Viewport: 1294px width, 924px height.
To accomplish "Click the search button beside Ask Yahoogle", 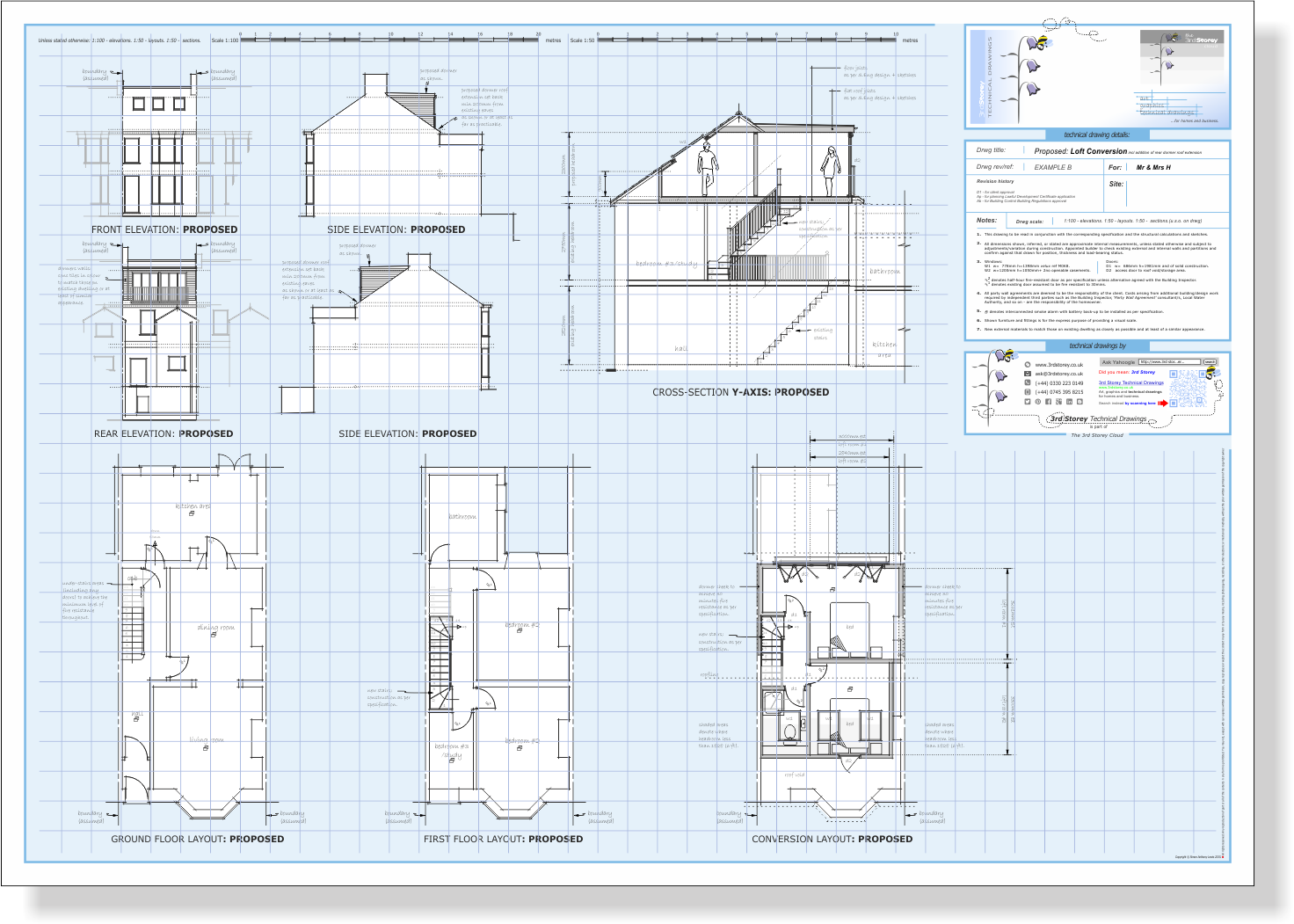I will [1210, 362].
